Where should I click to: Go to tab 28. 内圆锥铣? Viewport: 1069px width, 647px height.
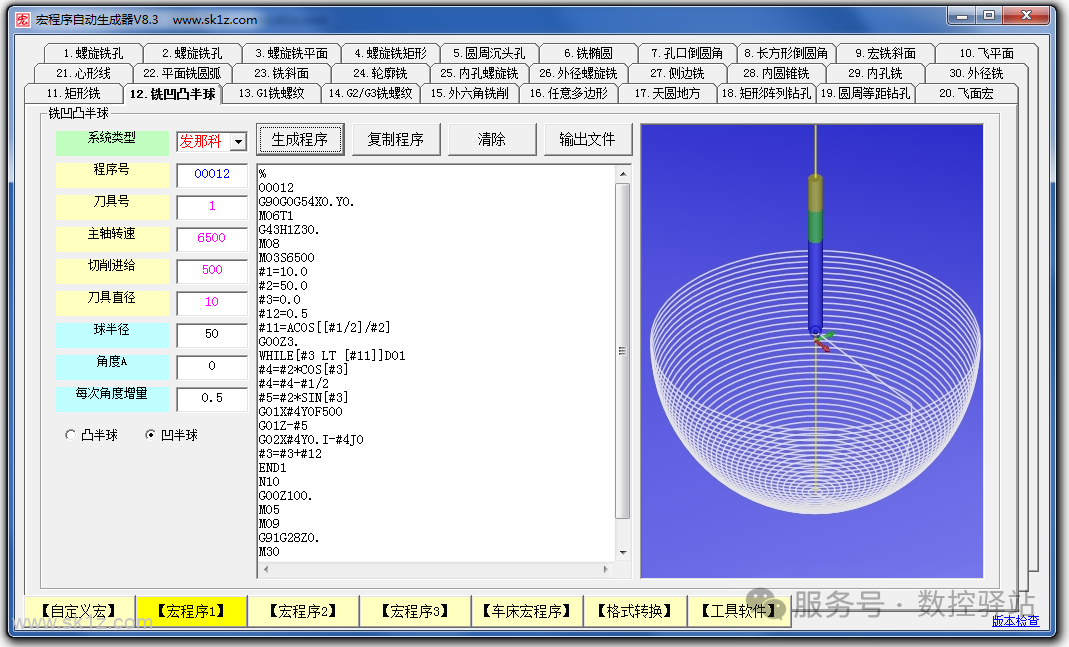[776, 73]
